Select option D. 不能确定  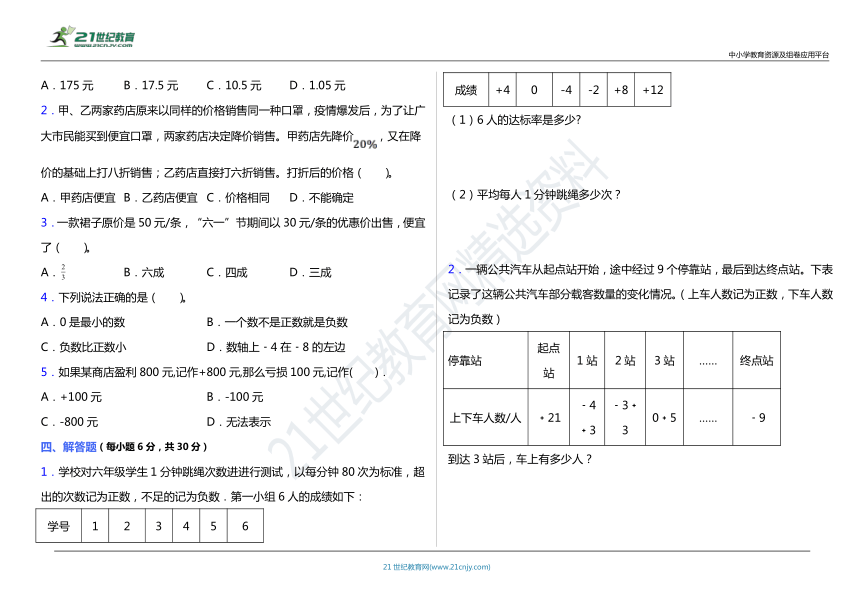tap(321, 198)
